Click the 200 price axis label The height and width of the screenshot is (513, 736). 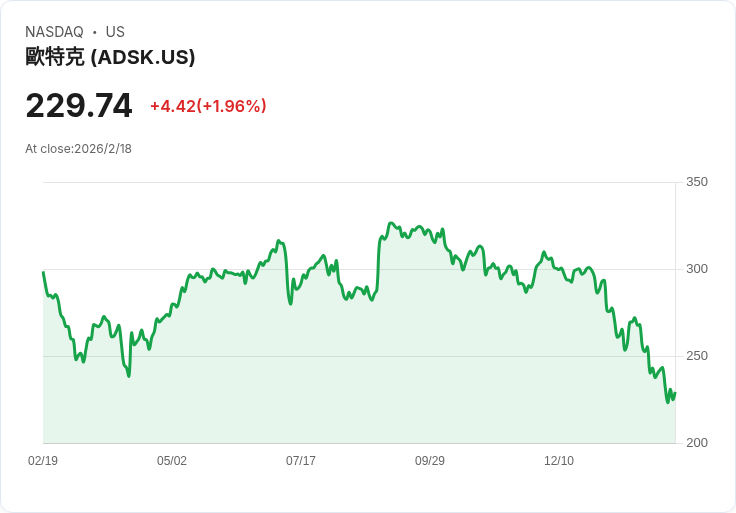697,443
